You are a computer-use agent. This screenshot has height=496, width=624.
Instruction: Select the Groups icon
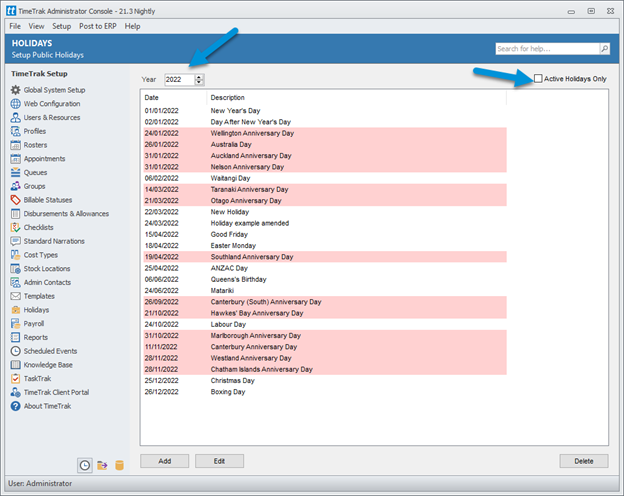pyautogui.click(x=15, y=186)
